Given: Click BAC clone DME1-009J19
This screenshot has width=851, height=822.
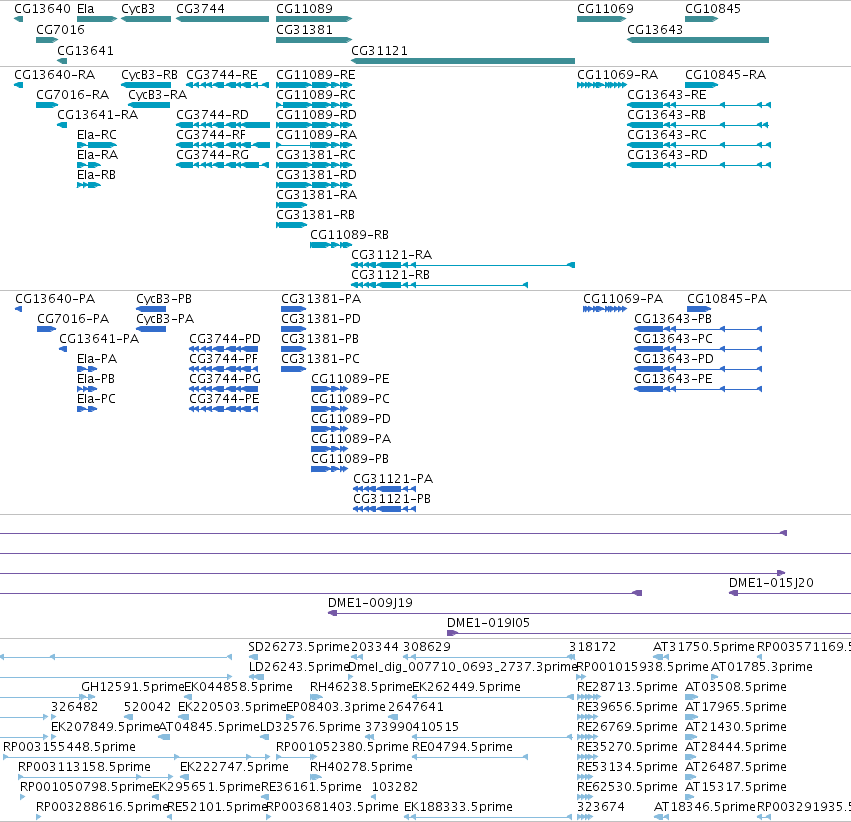Looking at the screenshot, I should point(589,613).
